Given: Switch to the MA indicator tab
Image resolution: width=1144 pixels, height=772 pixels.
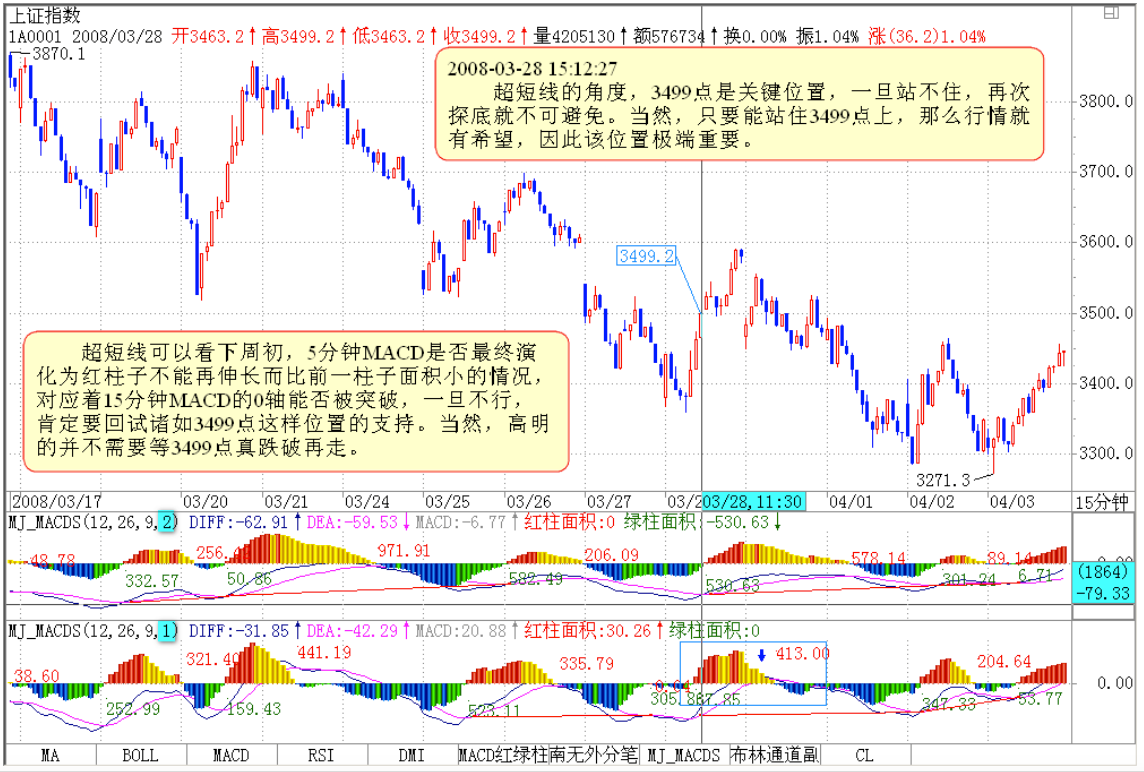Looking at the screenshot, I should 50,755.
